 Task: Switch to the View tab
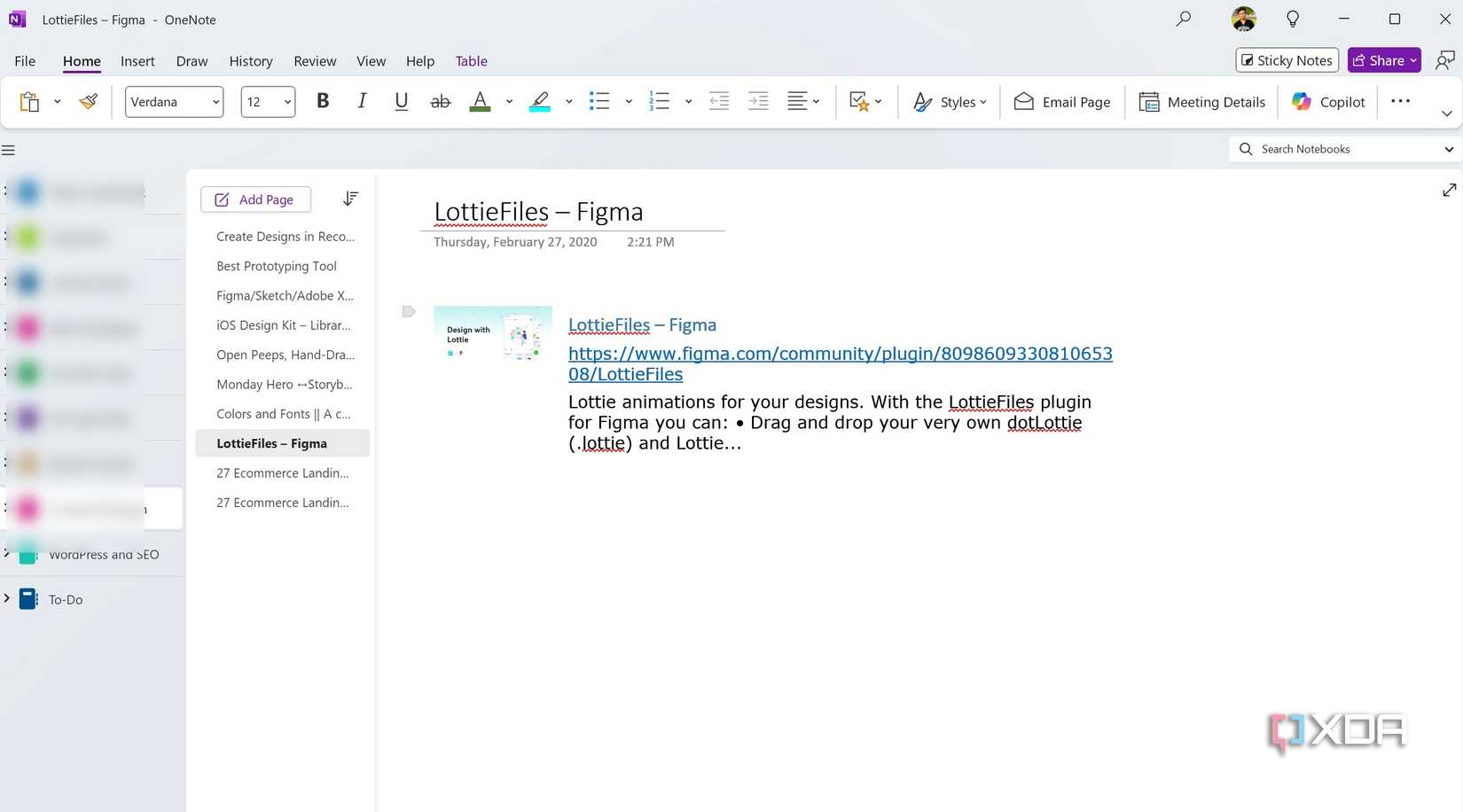(x=371, y=61)
